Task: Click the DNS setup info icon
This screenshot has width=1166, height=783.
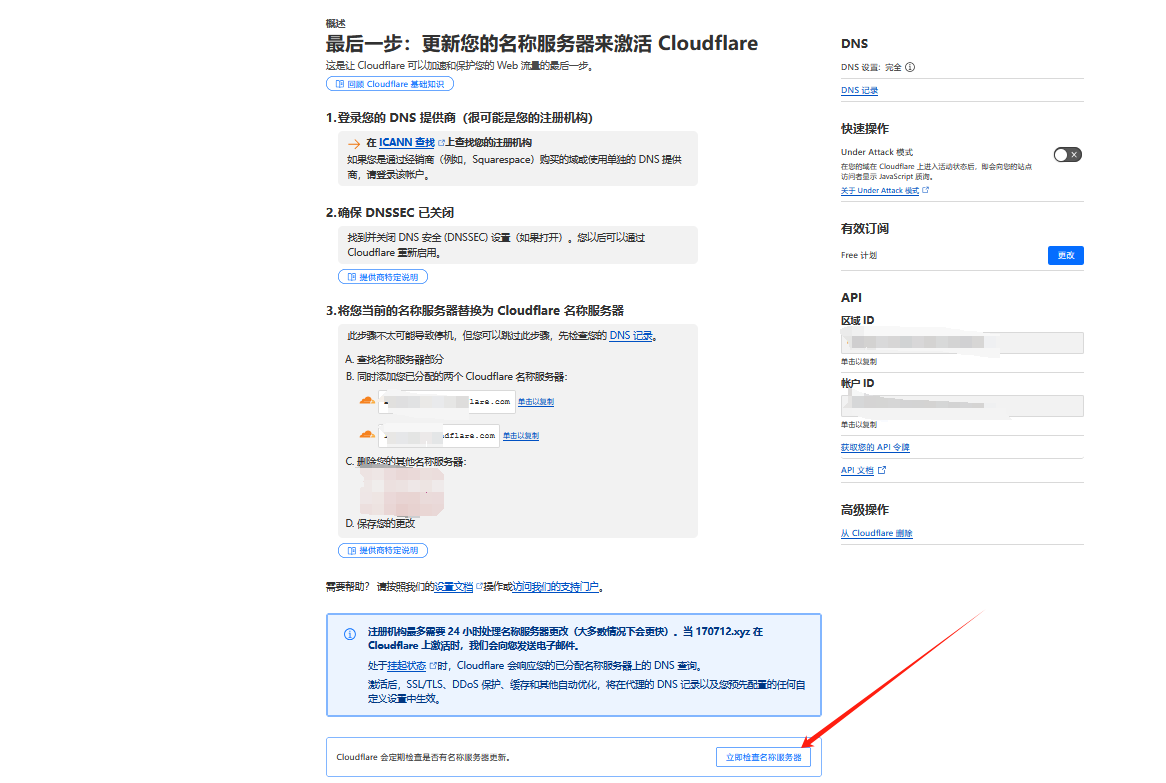Action: coord(910,68)
